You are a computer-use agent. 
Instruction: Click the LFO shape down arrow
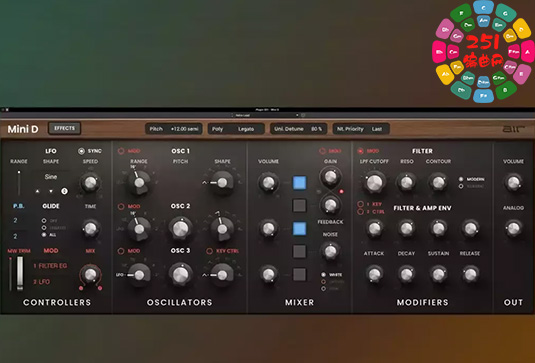51,191
